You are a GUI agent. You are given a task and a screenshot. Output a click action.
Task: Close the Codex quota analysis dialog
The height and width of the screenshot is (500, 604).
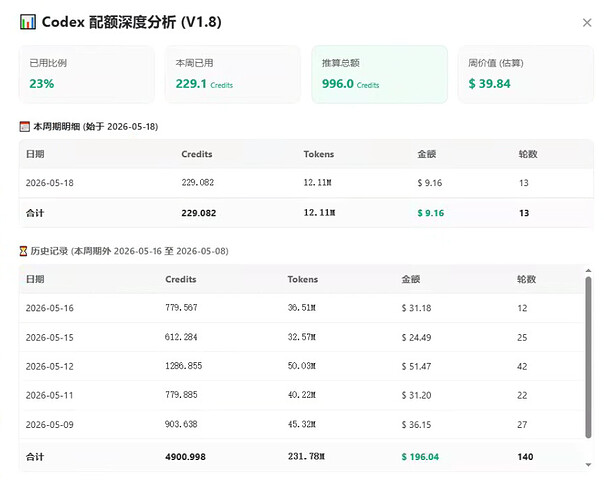[x=587, y=23]
